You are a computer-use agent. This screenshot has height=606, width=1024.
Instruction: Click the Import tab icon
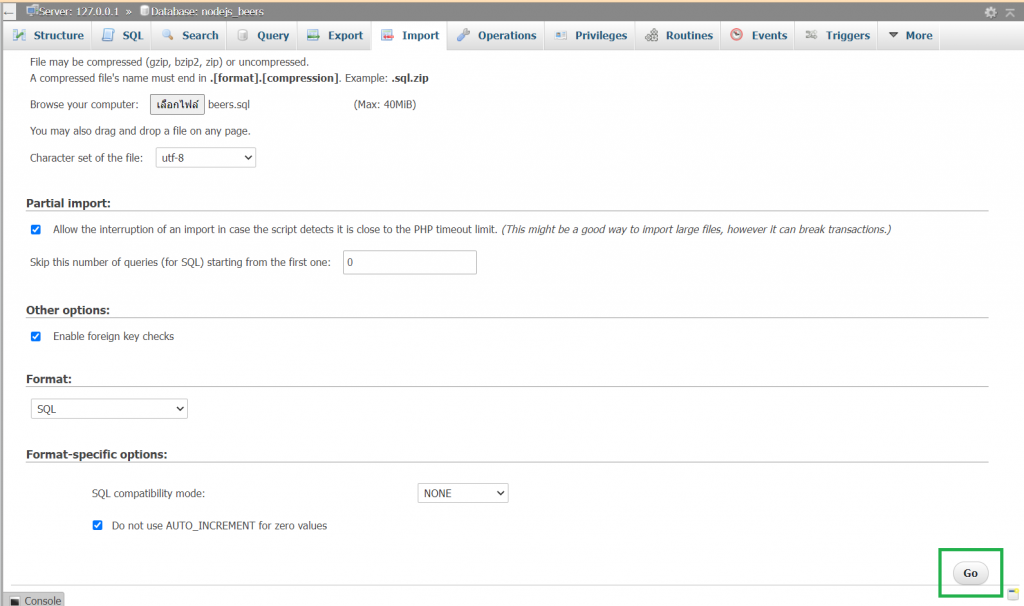387,35
